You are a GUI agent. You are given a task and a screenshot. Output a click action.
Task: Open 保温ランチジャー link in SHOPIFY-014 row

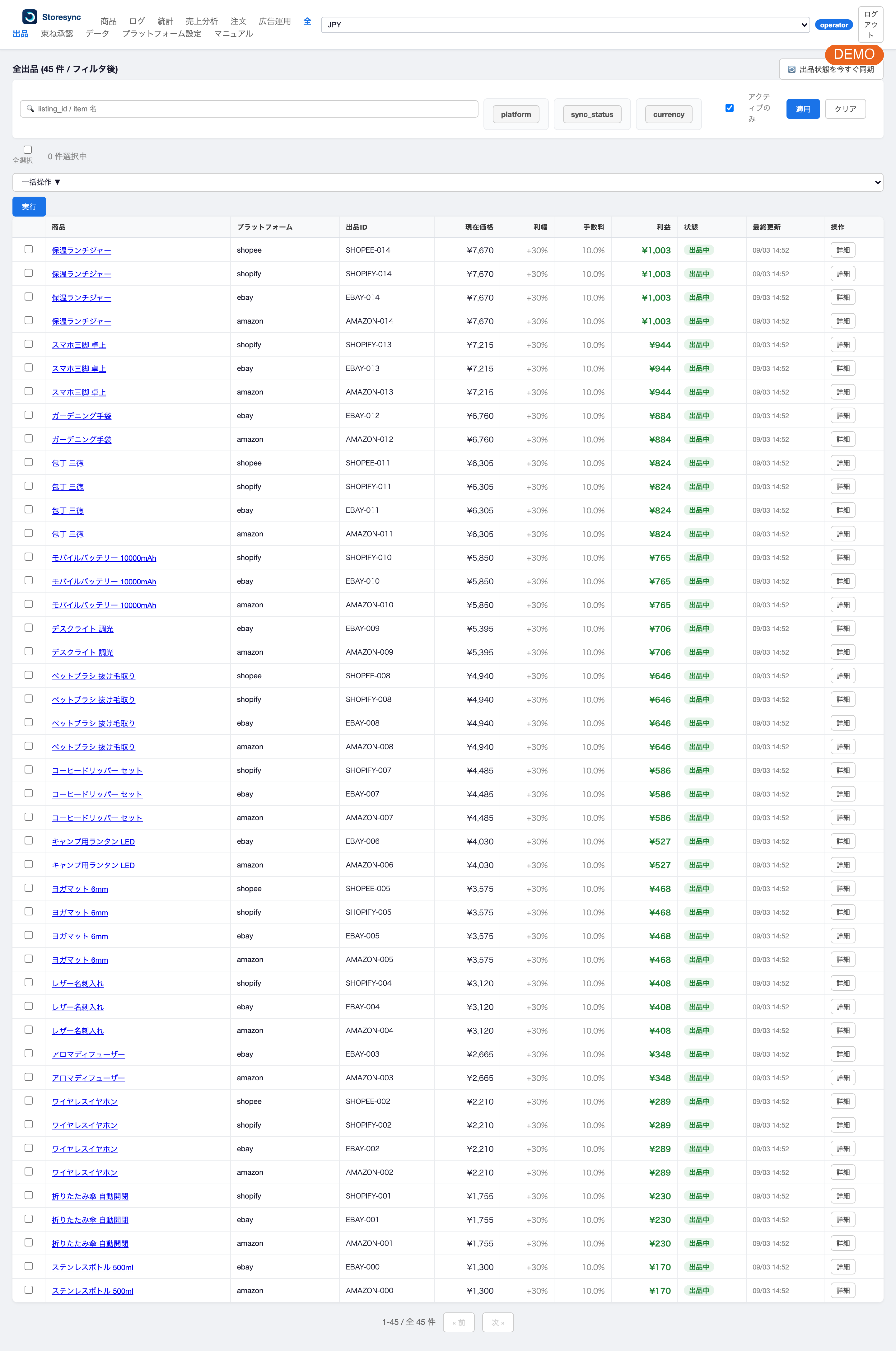(81, 274)
